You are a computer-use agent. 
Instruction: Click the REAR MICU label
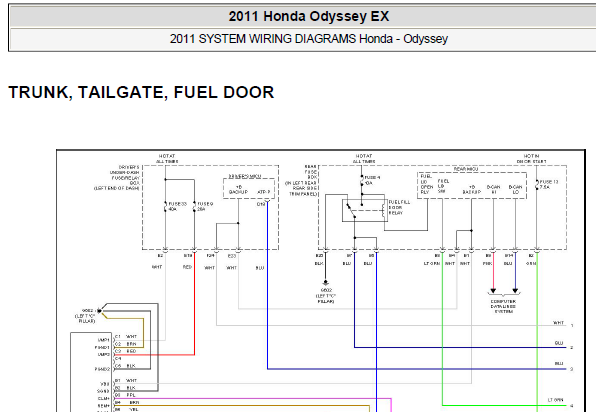tap(466, 169)
